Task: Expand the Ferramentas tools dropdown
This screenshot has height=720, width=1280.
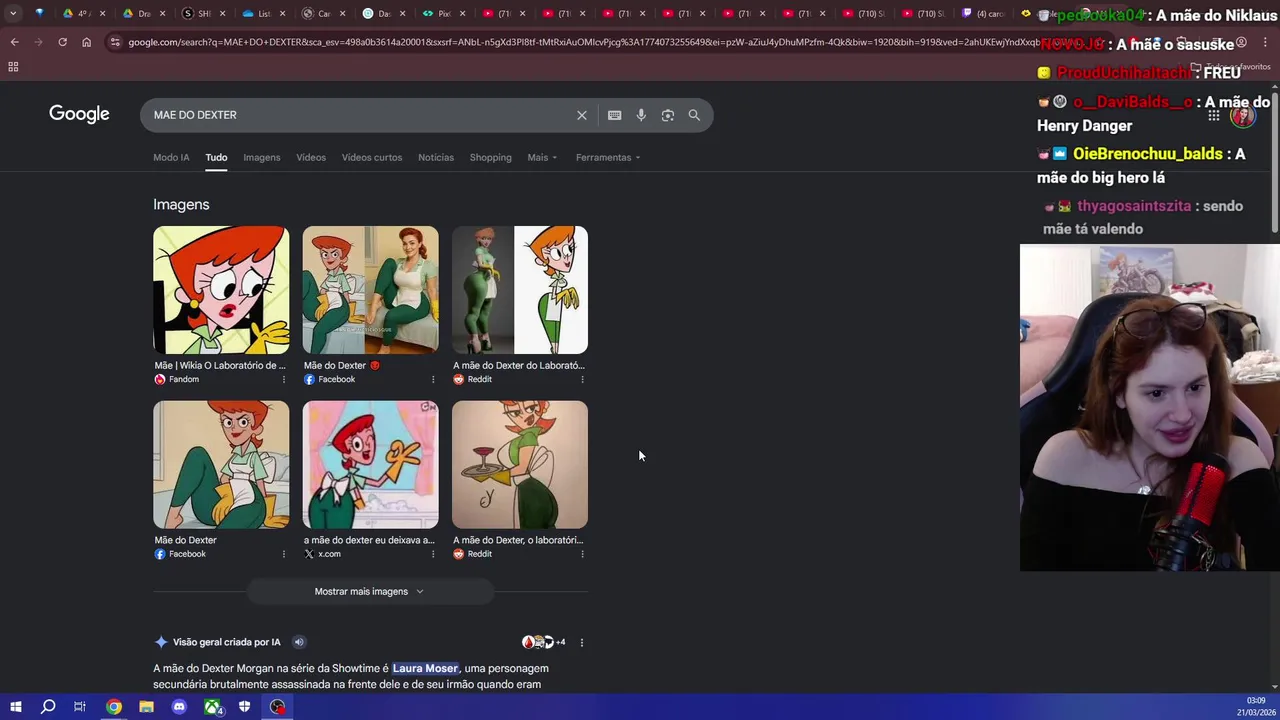Action: click(x=608, y=157)
